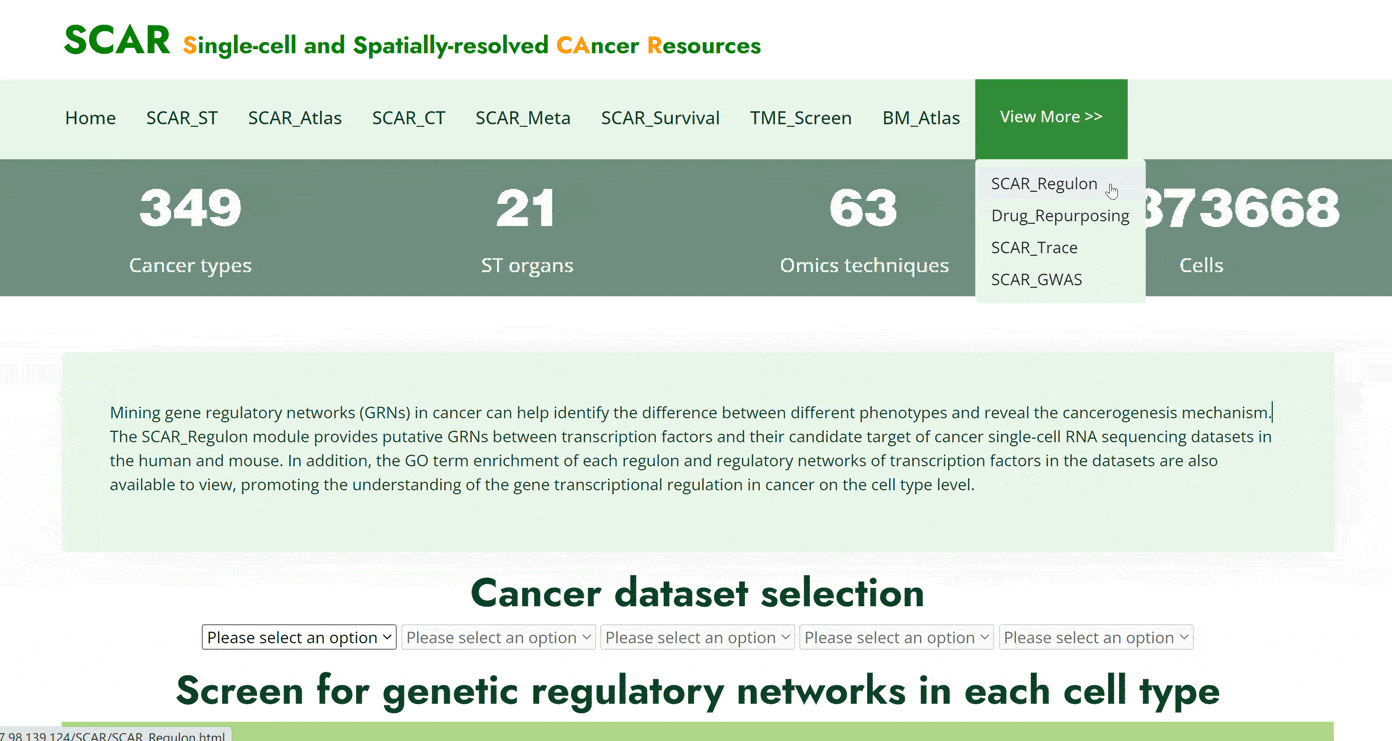Image resolution: width=1392 pixels, height=741 pixels.
Task: Open the SCAR_Atlas module
Action: click(295, 118)
